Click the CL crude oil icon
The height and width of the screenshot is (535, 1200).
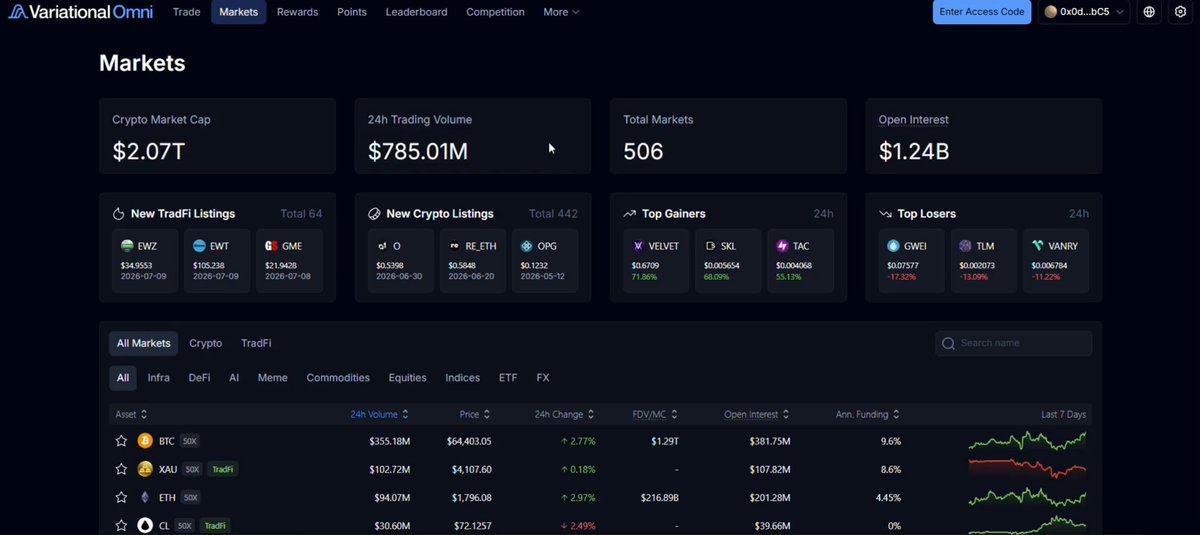point(145,525)
